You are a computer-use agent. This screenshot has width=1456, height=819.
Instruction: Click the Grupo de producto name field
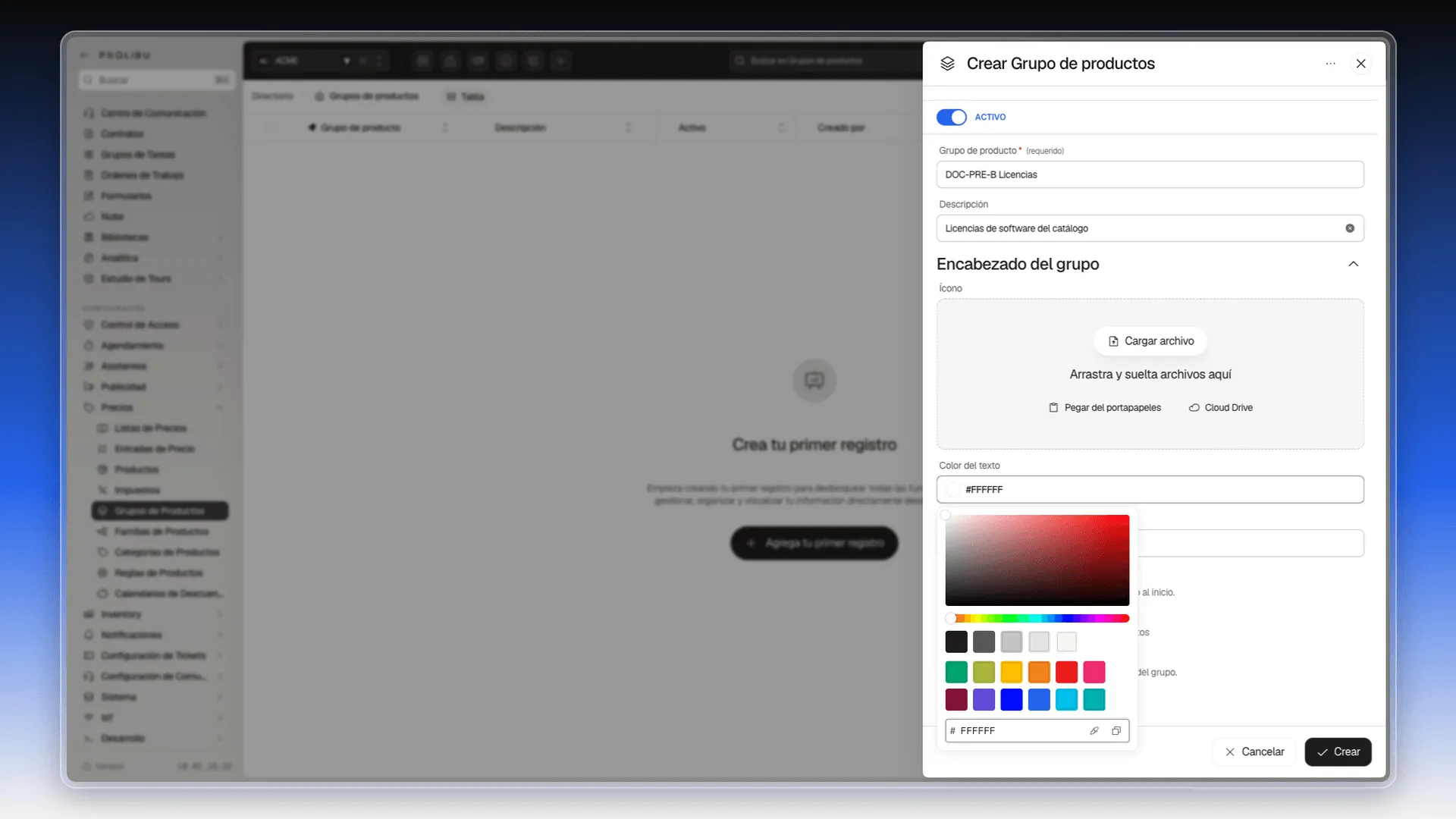tap(1150, 174)
